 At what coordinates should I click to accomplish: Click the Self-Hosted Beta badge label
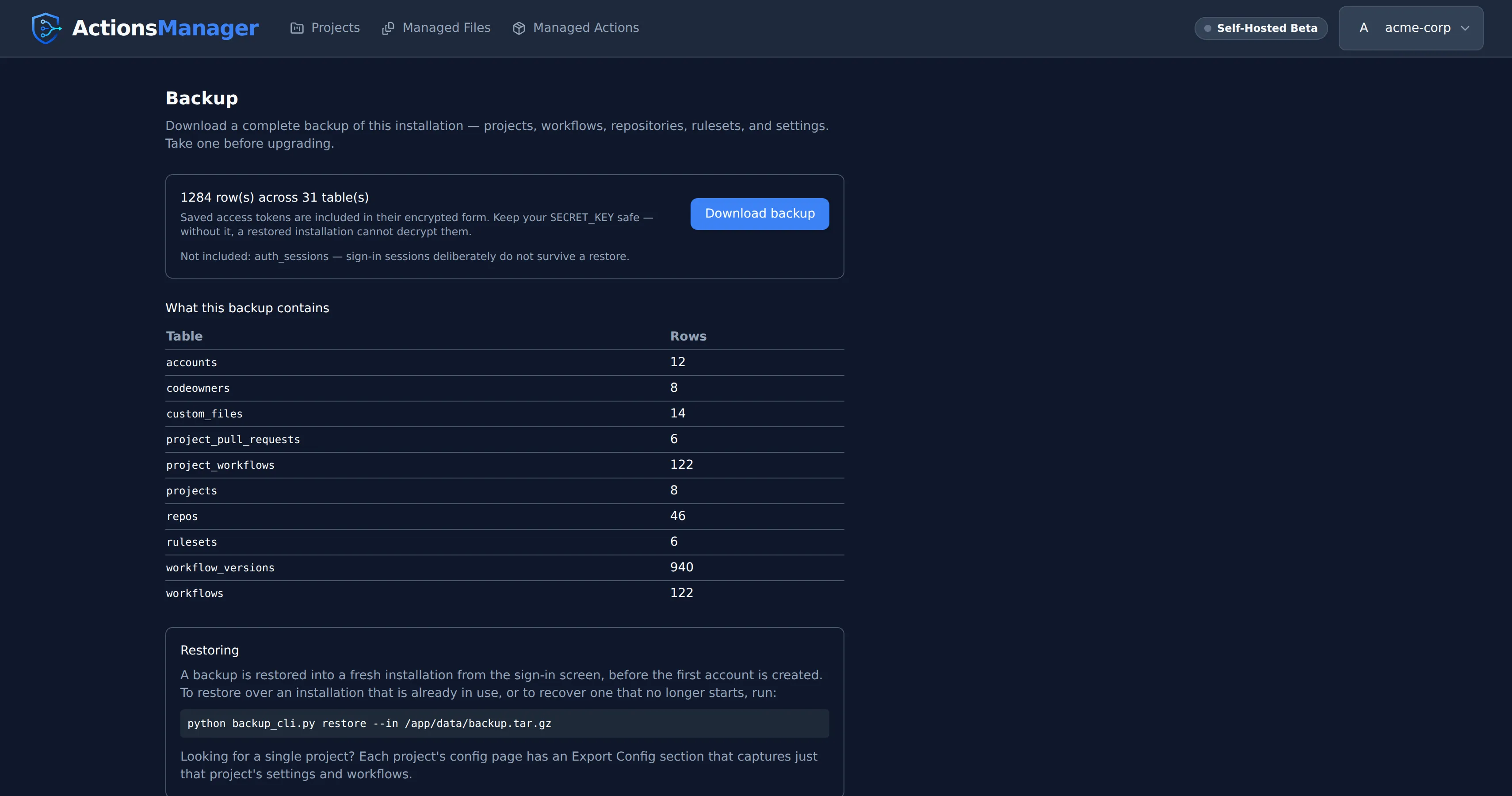click(1267, 28)
